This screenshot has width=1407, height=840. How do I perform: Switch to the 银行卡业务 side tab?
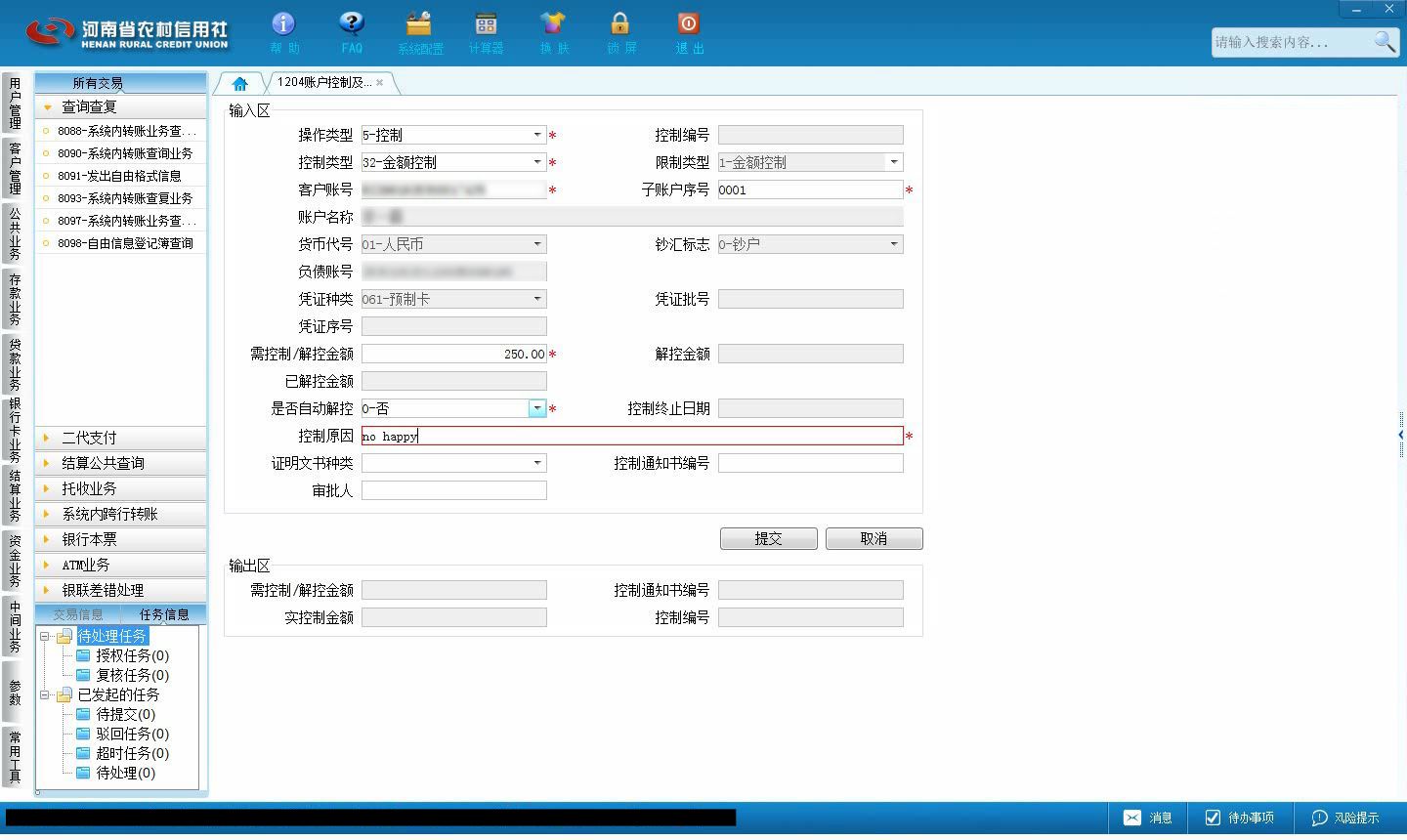click(15, 430)
